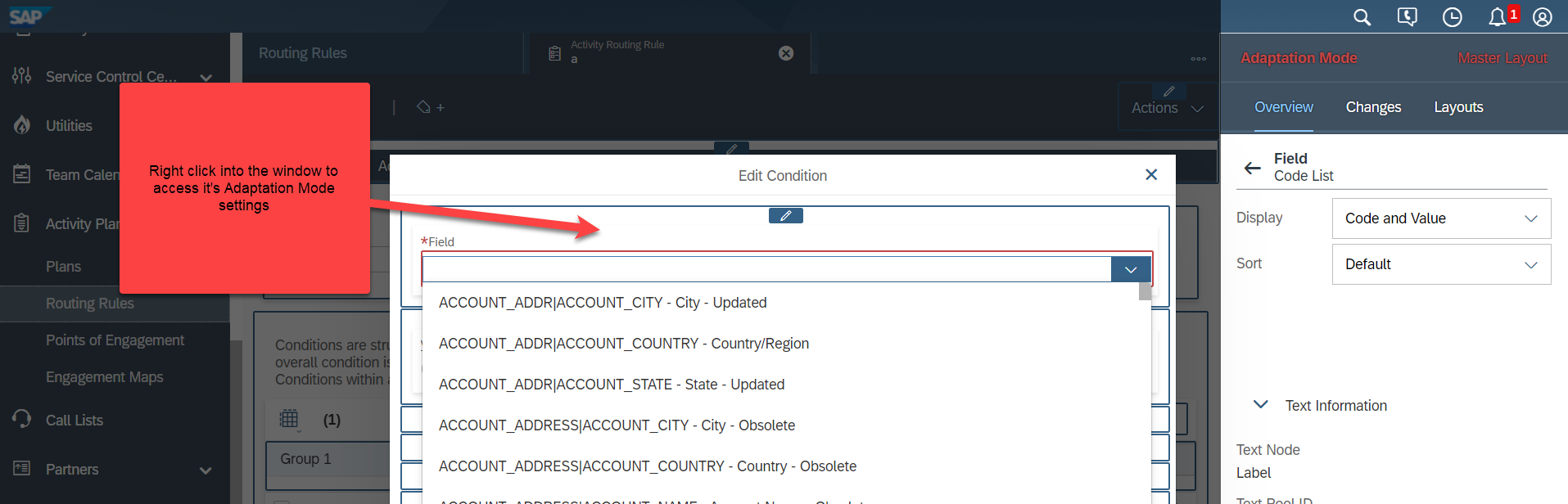The height and width of the screenshot is (504, 1568).
Task: Go back using the arrow beside Field
Action: [1253, 169]
